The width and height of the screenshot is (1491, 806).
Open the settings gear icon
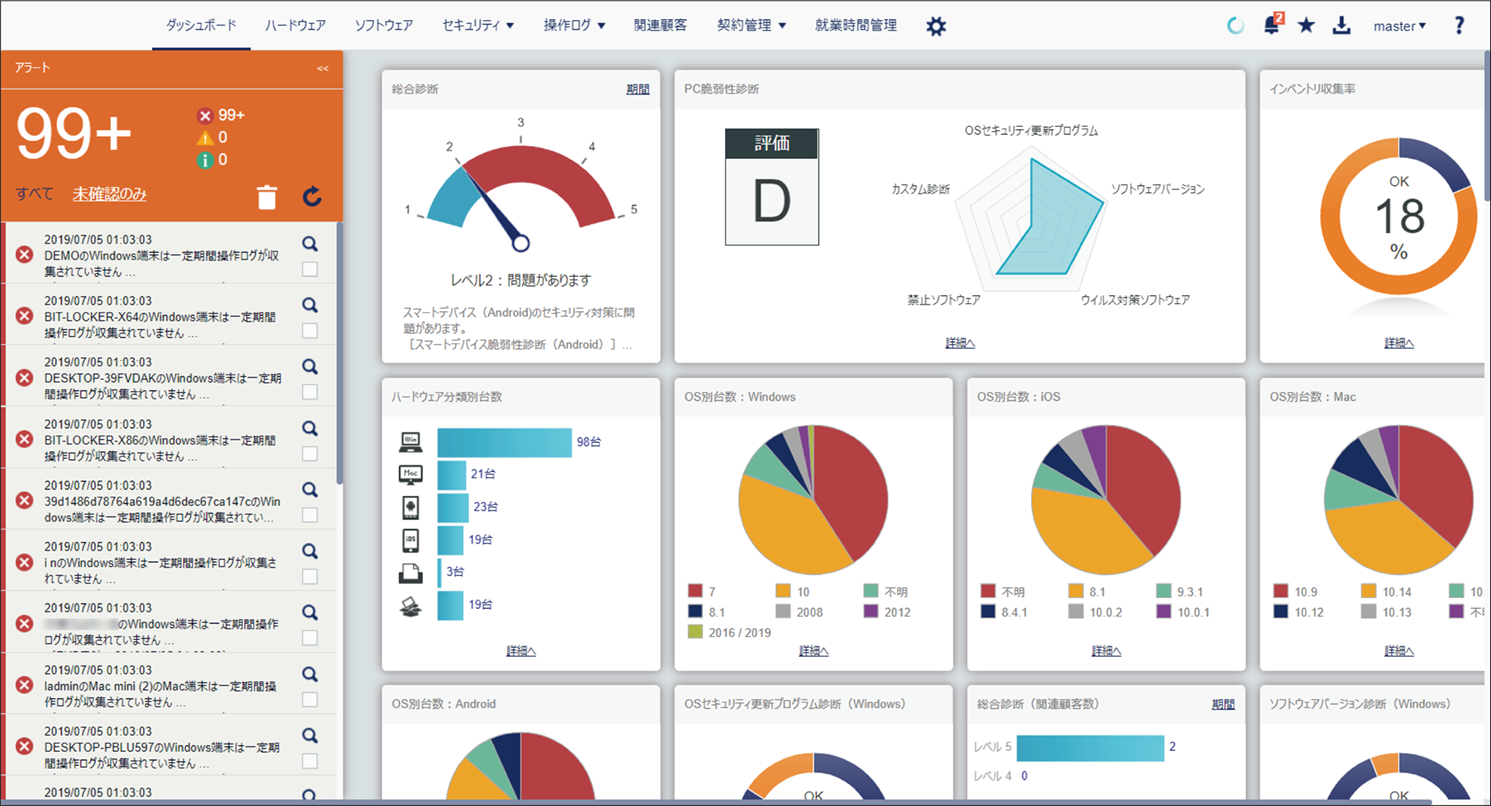936,27
